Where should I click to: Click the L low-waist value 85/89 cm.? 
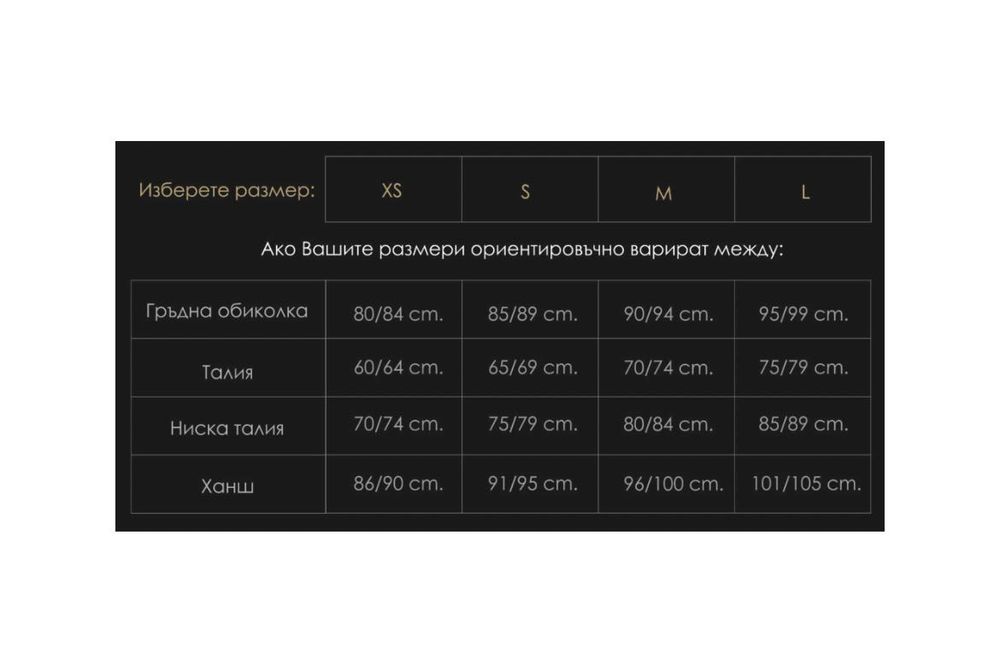[x=803, y=423]
